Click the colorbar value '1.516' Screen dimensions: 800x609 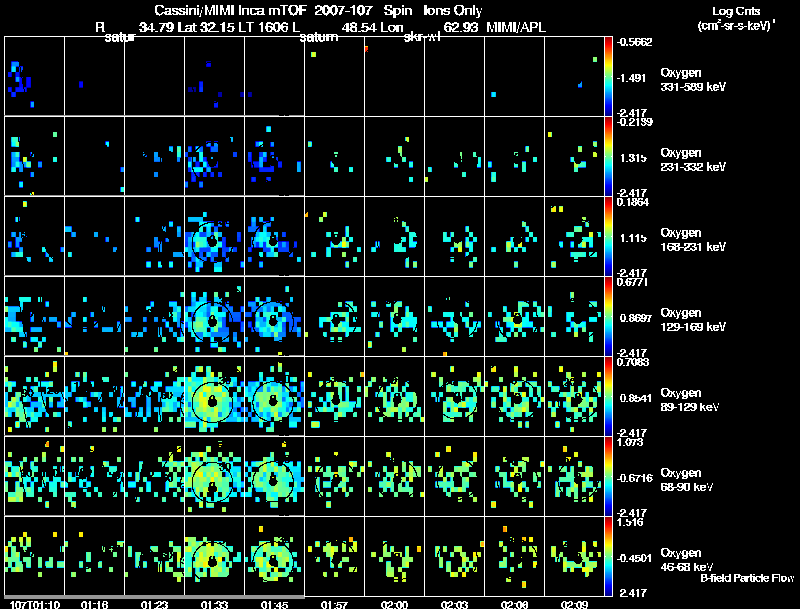tap(630, 522)
